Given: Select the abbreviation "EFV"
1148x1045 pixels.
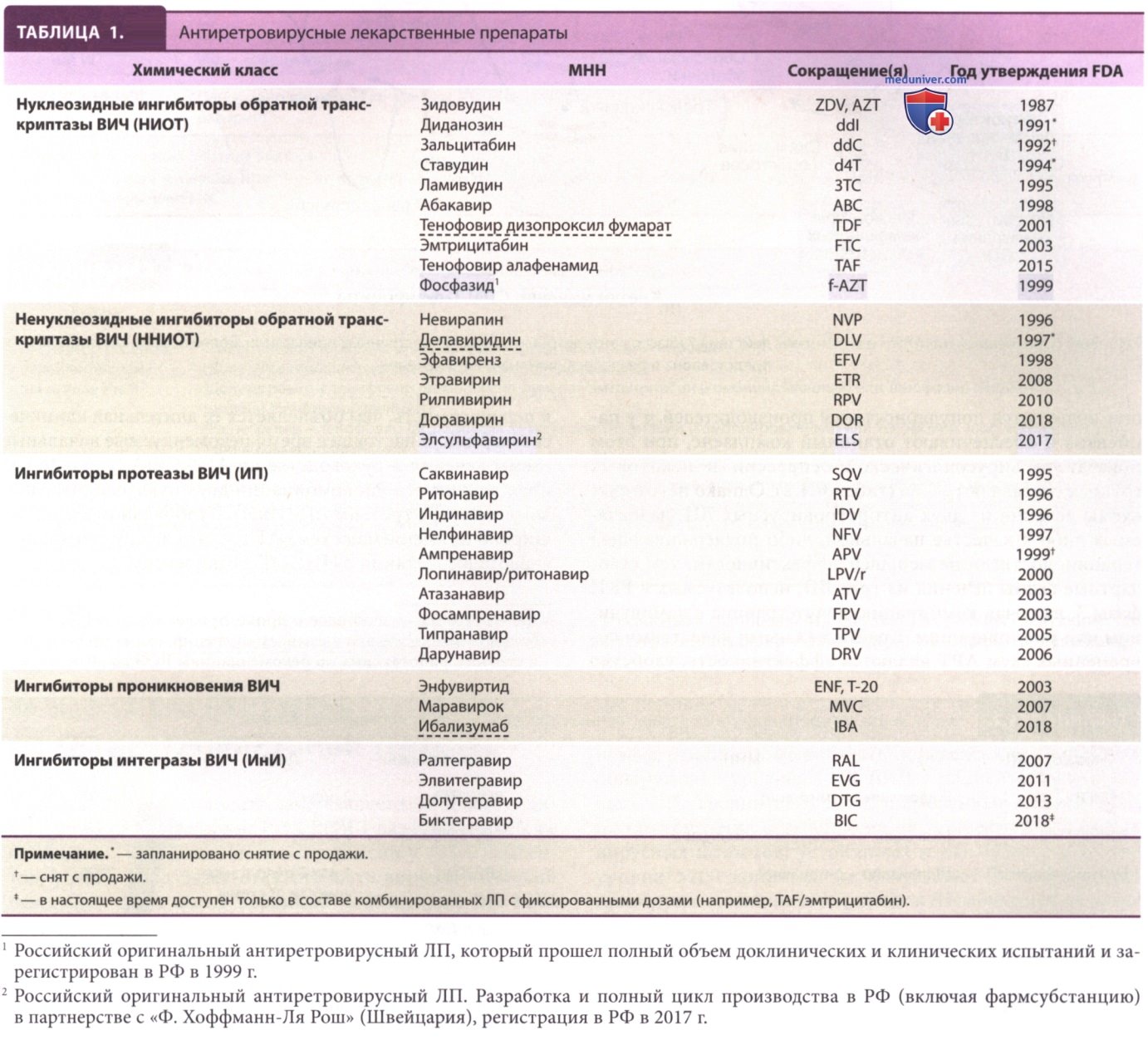Looking at the screenshot, I should [x=847, y=360].
